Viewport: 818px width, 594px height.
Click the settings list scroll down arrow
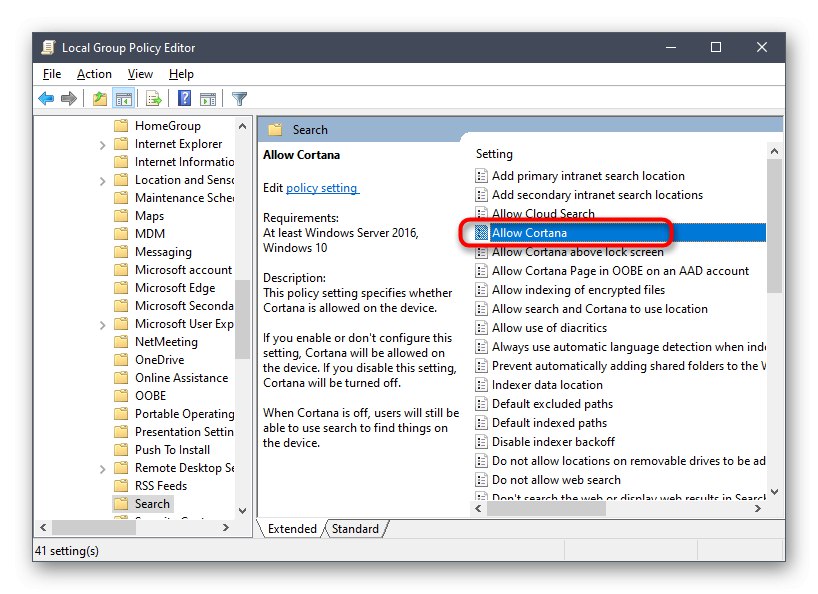(774, 492)
